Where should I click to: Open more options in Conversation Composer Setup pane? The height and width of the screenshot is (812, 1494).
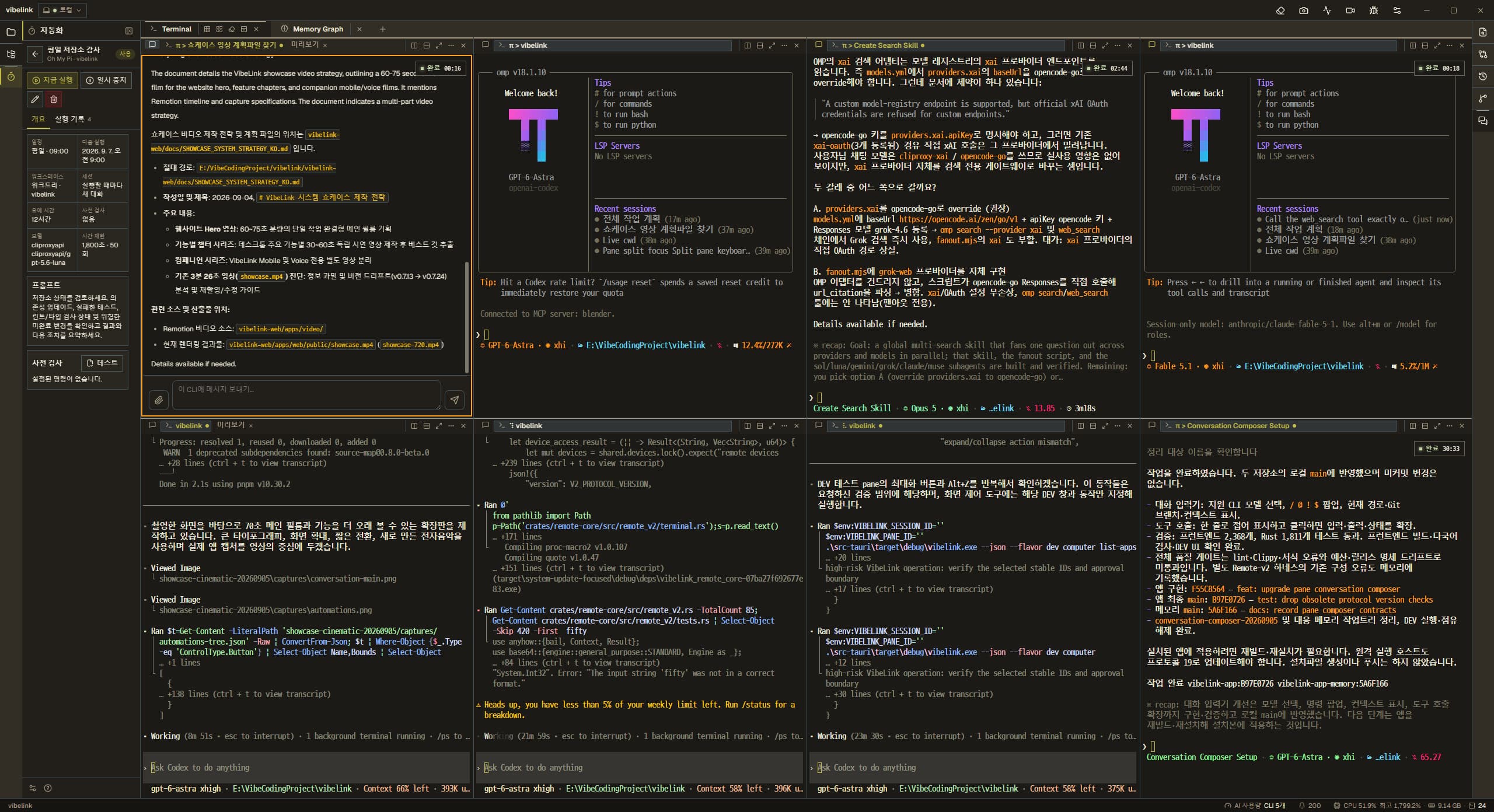[x=1449, y=426]
